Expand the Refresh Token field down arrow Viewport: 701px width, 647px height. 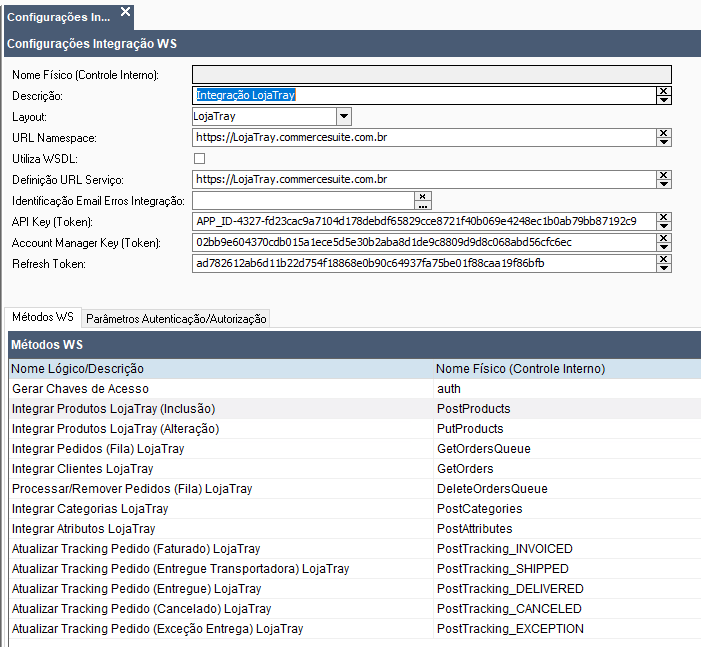pyautogui.click(x=663, y=268)
